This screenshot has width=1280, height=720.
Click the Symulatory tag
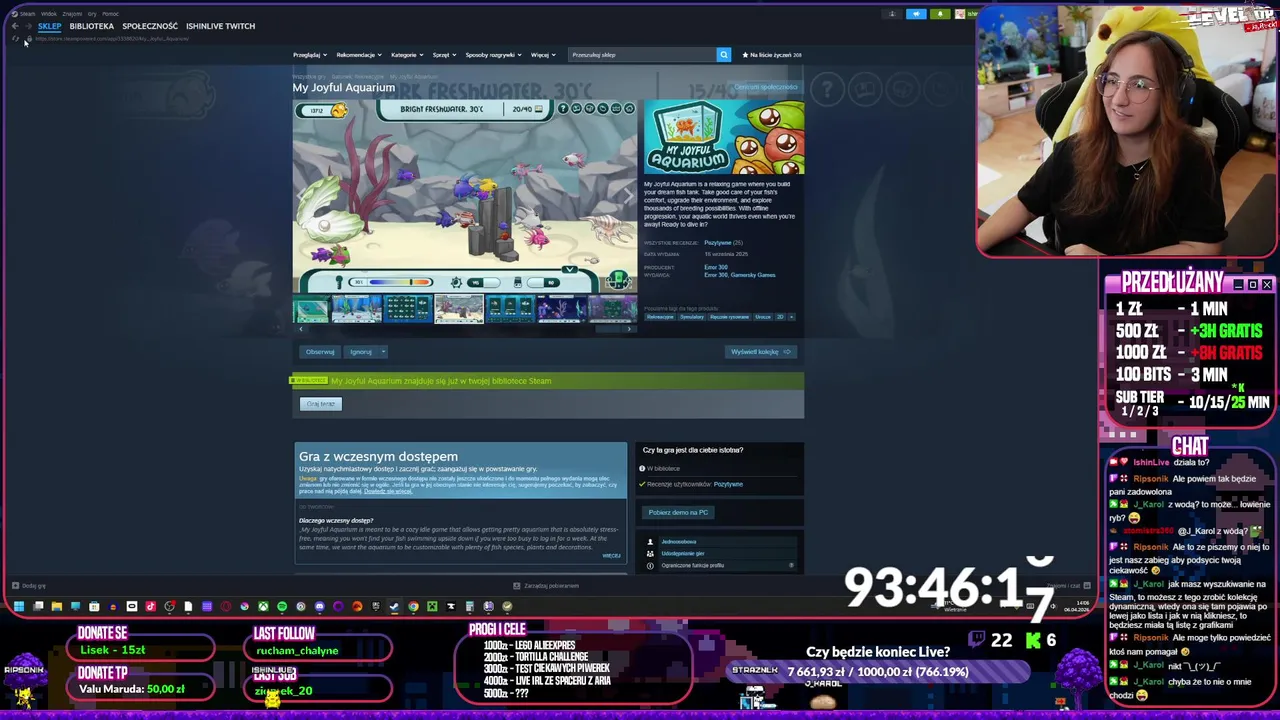pos(691,317)
